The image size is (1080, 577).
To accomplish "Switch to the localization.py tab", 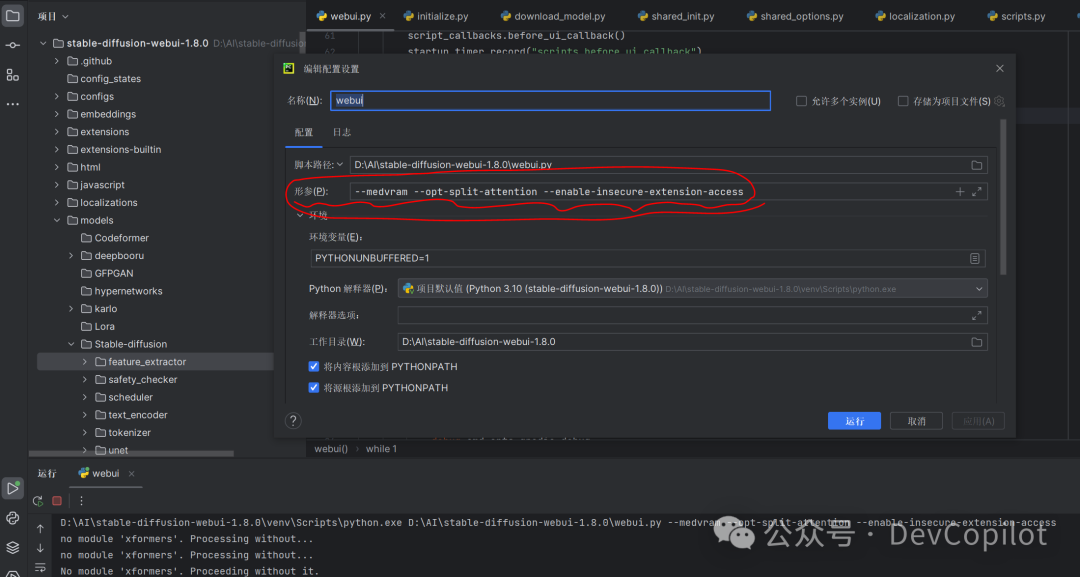I will (915, 16).
